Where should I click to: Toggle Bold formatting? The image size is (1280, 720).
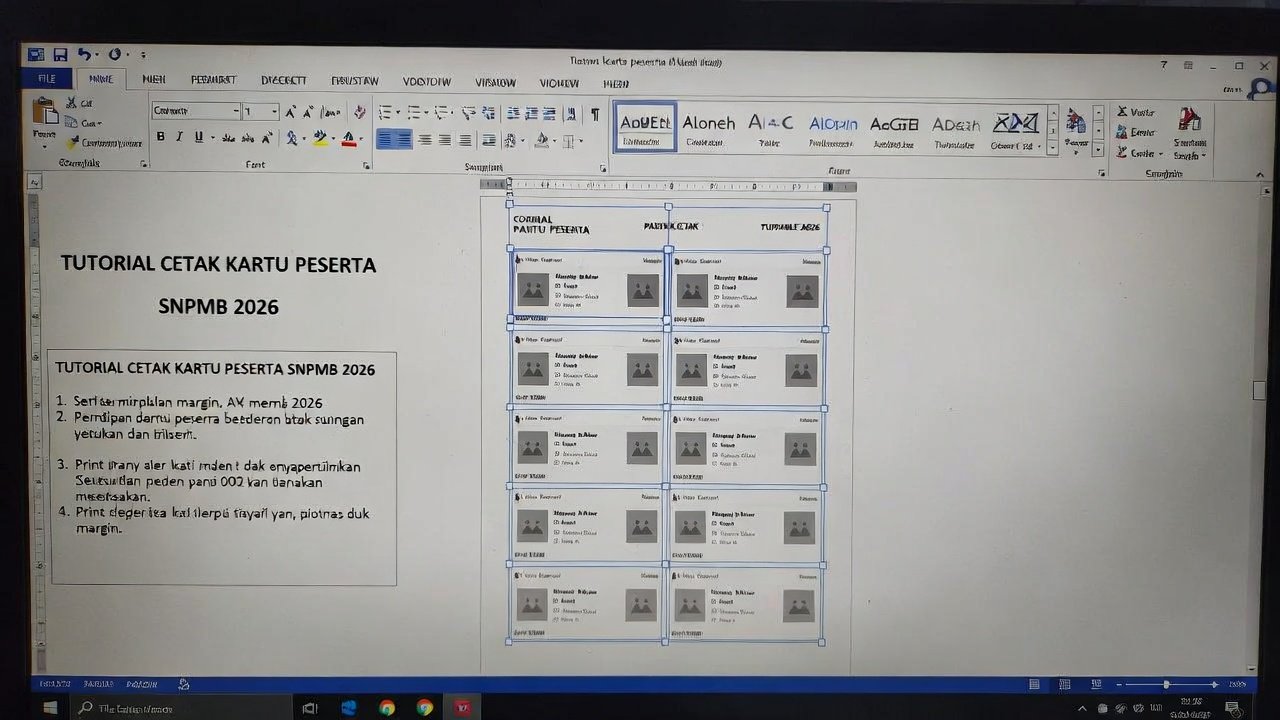160,138
